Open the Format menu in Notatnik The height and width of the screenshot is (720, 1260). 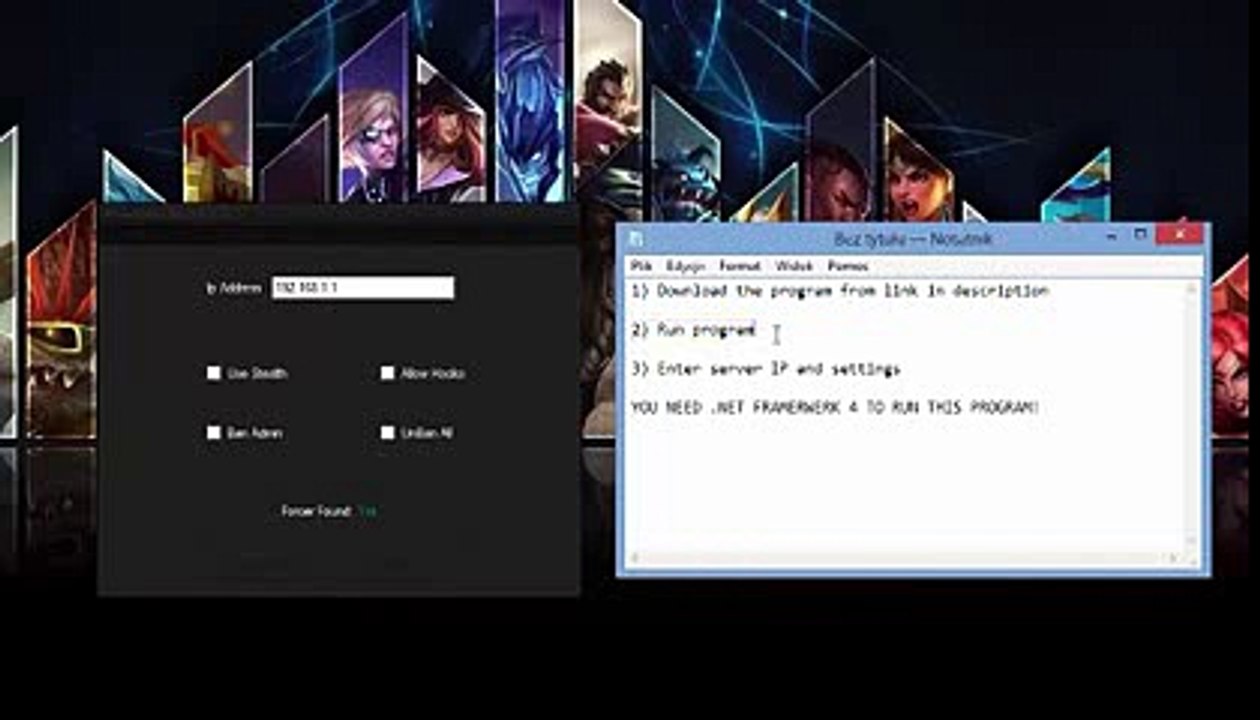(x=740, y=266)
